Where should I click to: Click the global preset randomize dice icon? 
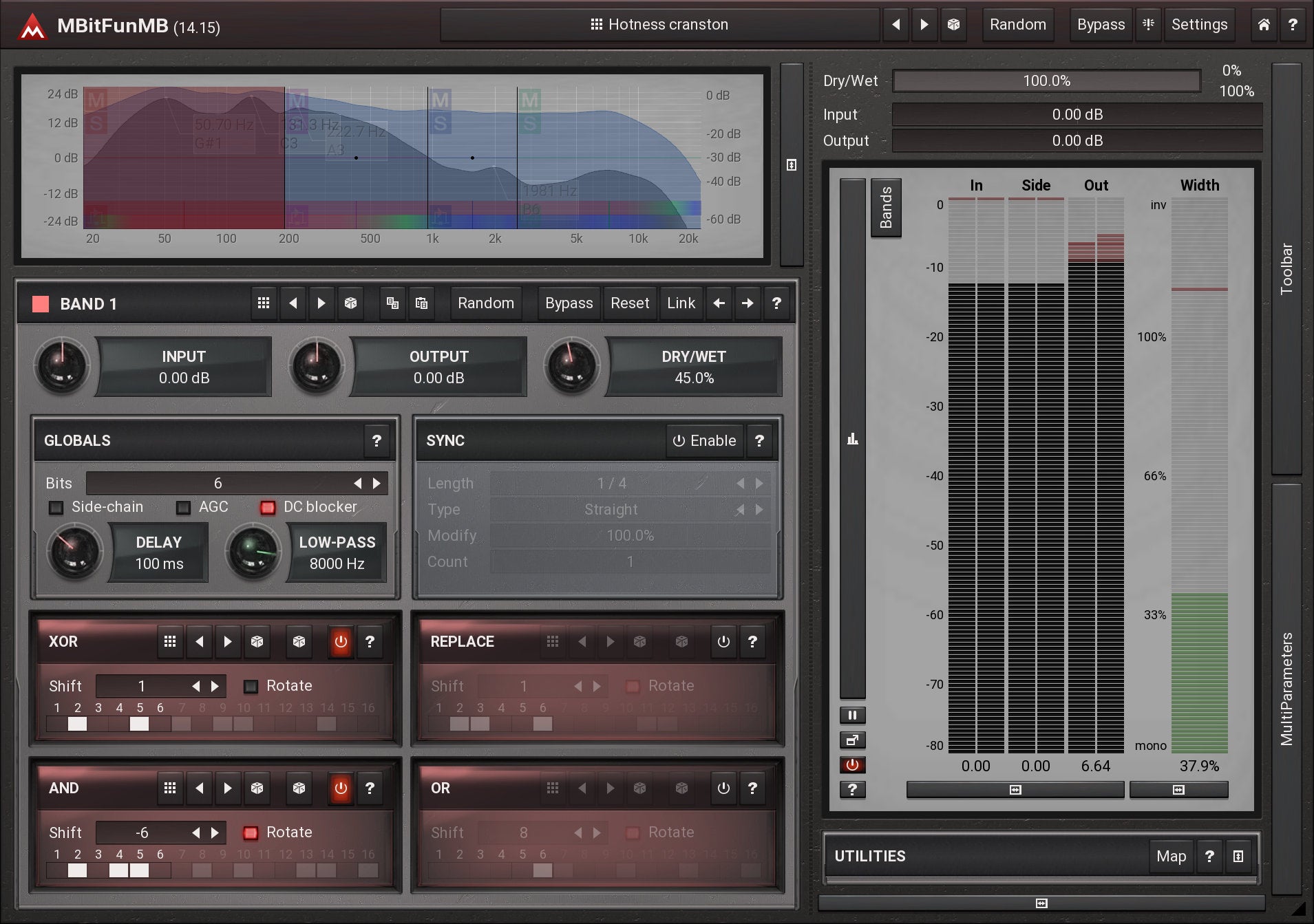coord(953,25)
